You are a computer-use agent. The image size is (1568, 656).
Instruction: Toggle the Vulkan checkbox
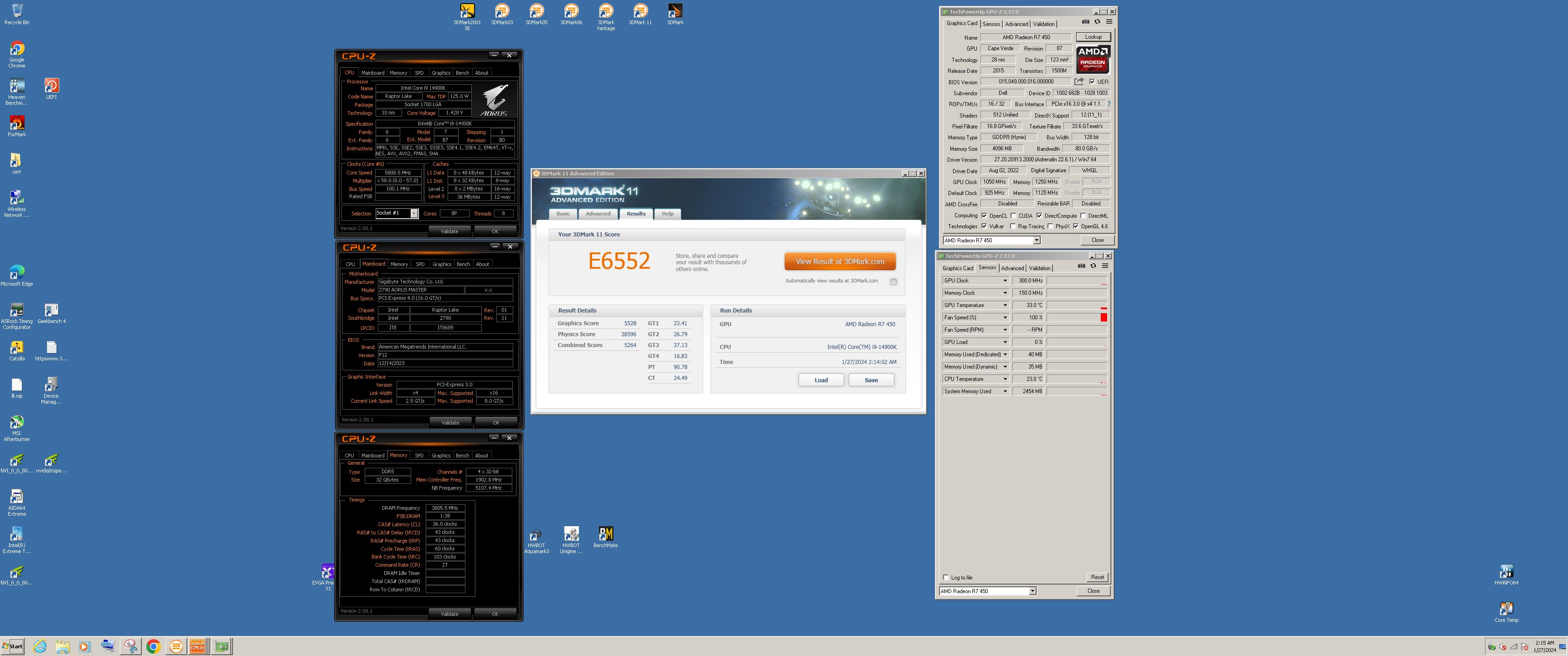(984, 226)
